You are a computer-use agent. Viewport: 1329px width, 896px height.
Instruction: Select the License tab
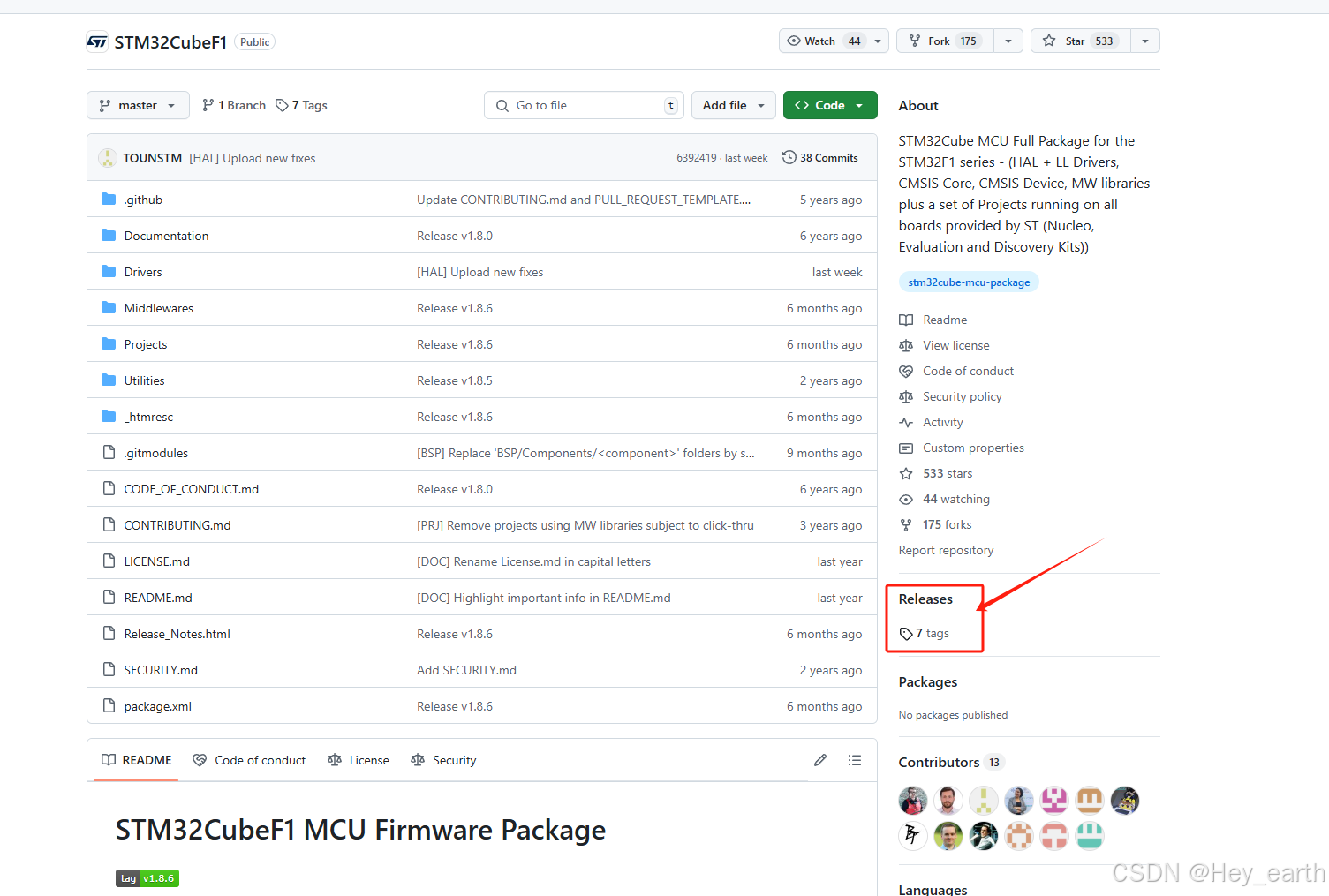pos(358,760)
